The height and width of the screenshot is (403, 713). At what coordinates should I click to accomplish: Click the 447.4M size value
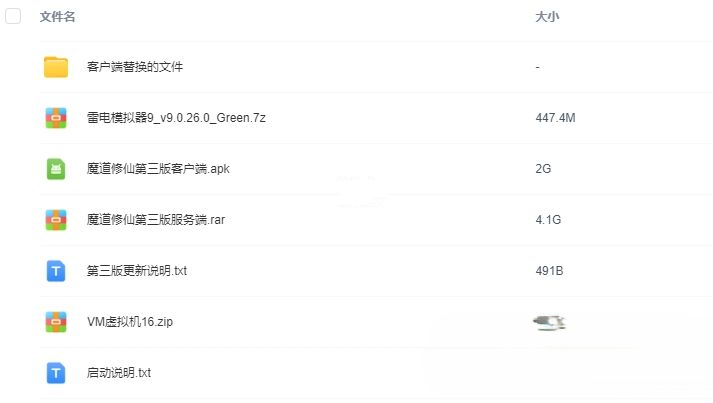click(555, 118)
